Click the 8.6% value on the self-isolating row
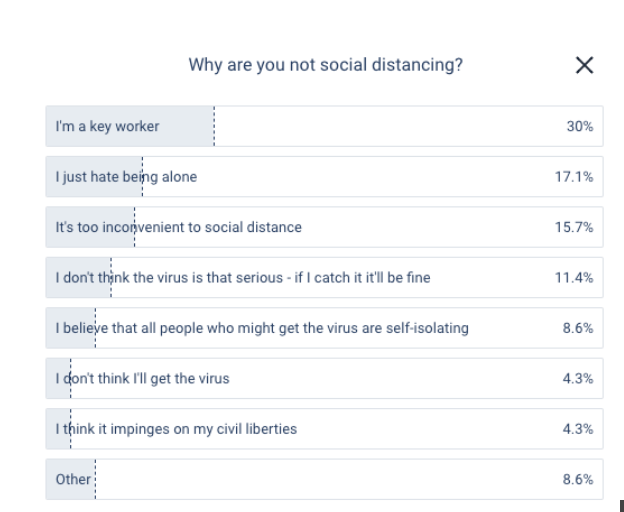The image size is (624, 512). [x=577, y=328]
